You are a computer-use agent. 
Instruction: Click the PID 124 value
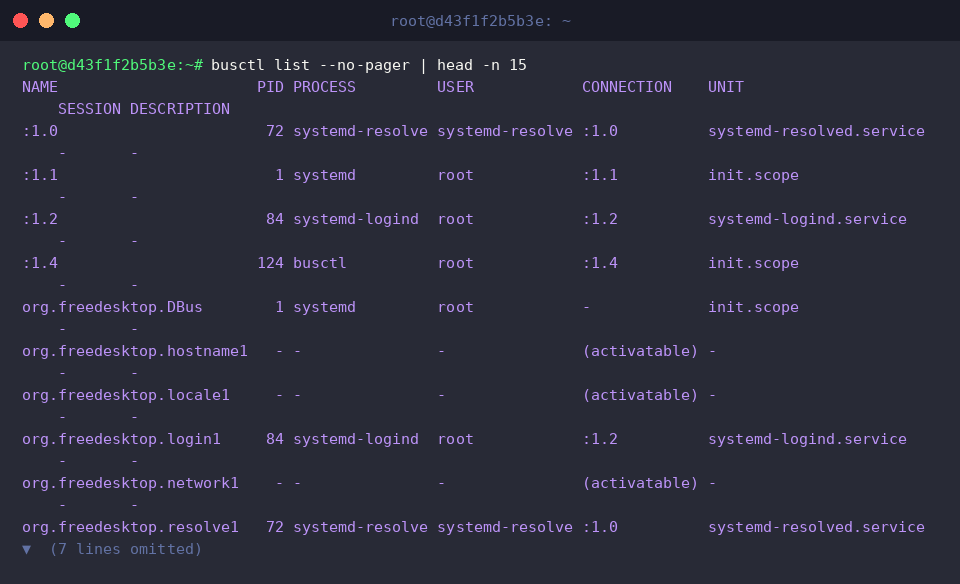[270, 263]
